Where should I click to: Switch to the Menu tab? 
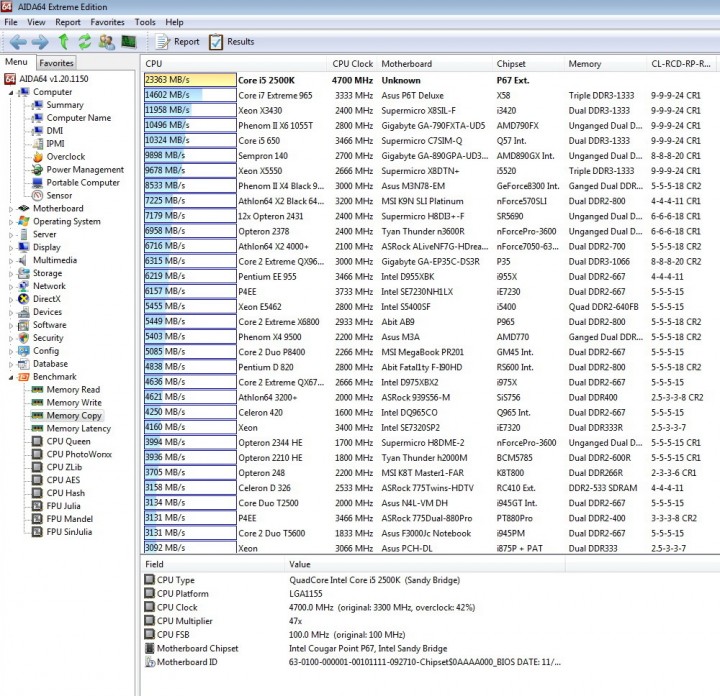coord(17,62)
